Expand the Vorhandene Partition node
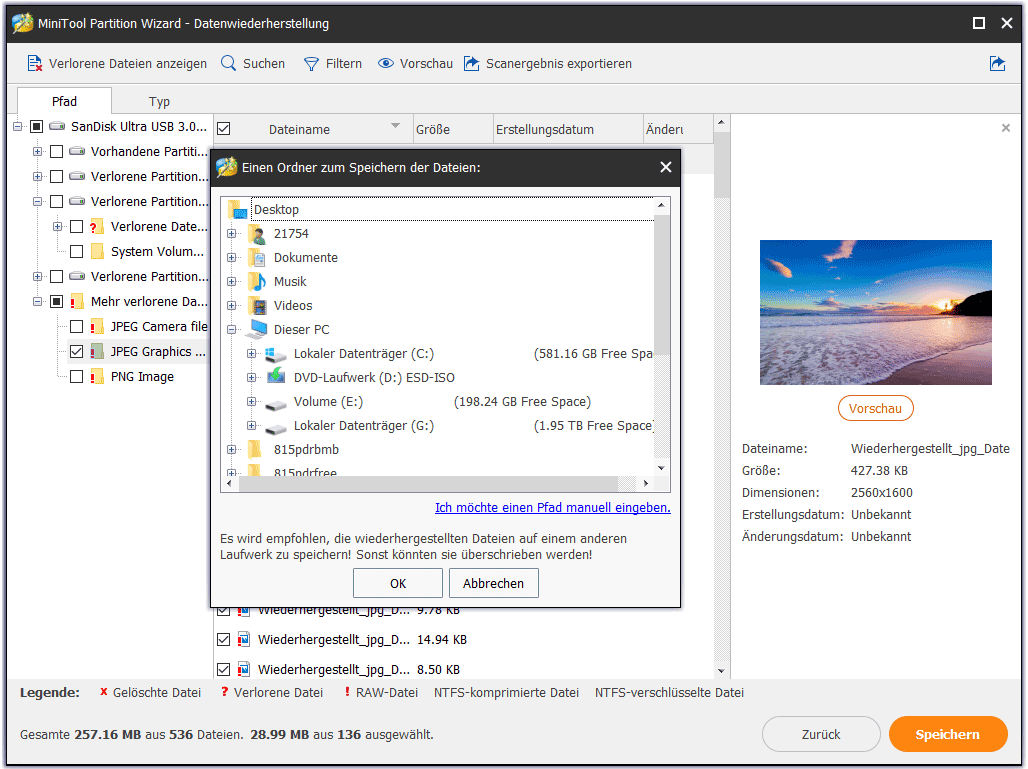Image resolution: width=1028 pixels, height=769 pixels. pyautogui.click(x=38, y=152)
